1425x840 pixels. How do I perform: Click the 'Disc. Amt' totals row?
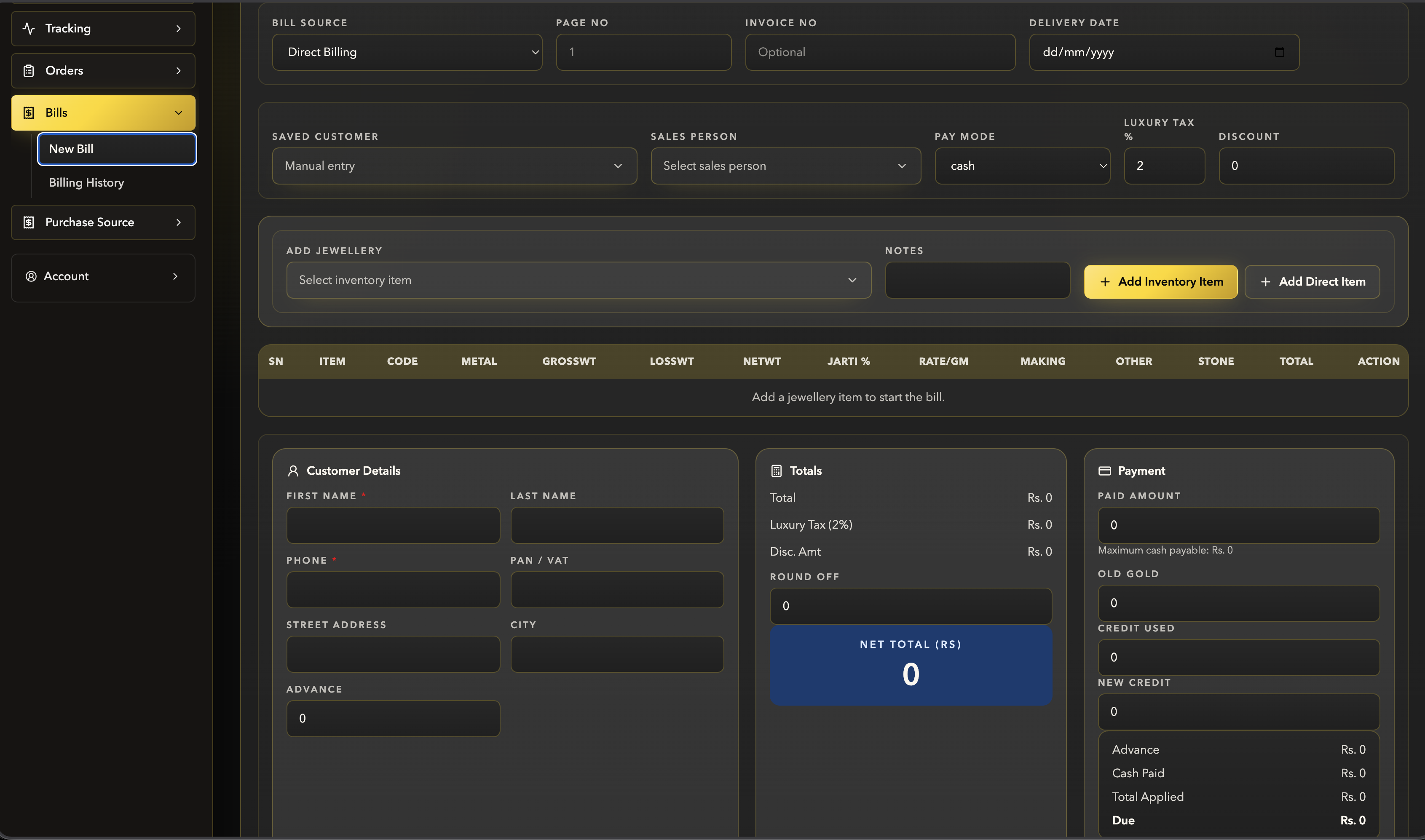point(911,552)
